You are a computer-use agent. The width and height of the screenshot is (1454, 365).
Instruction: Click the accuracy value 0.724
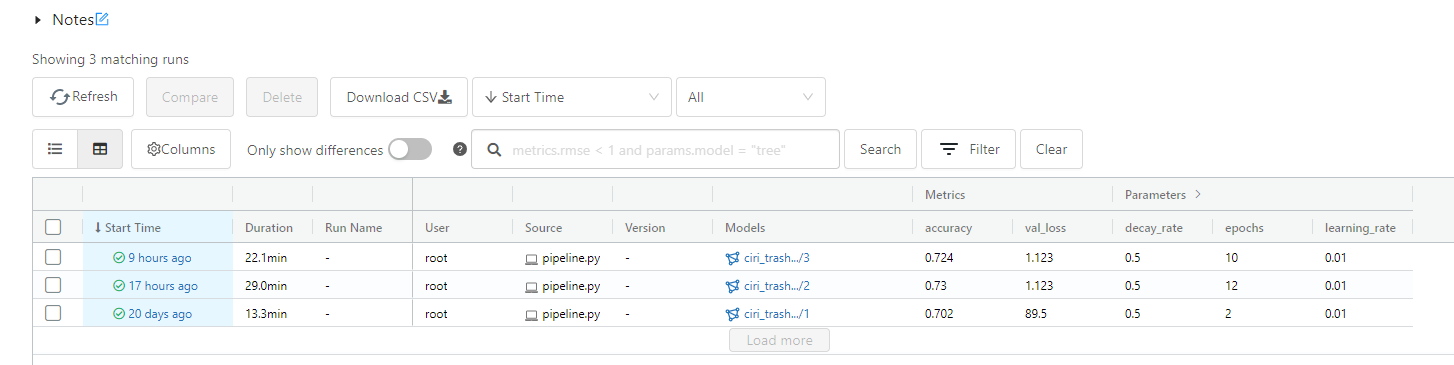click(939, 258)
